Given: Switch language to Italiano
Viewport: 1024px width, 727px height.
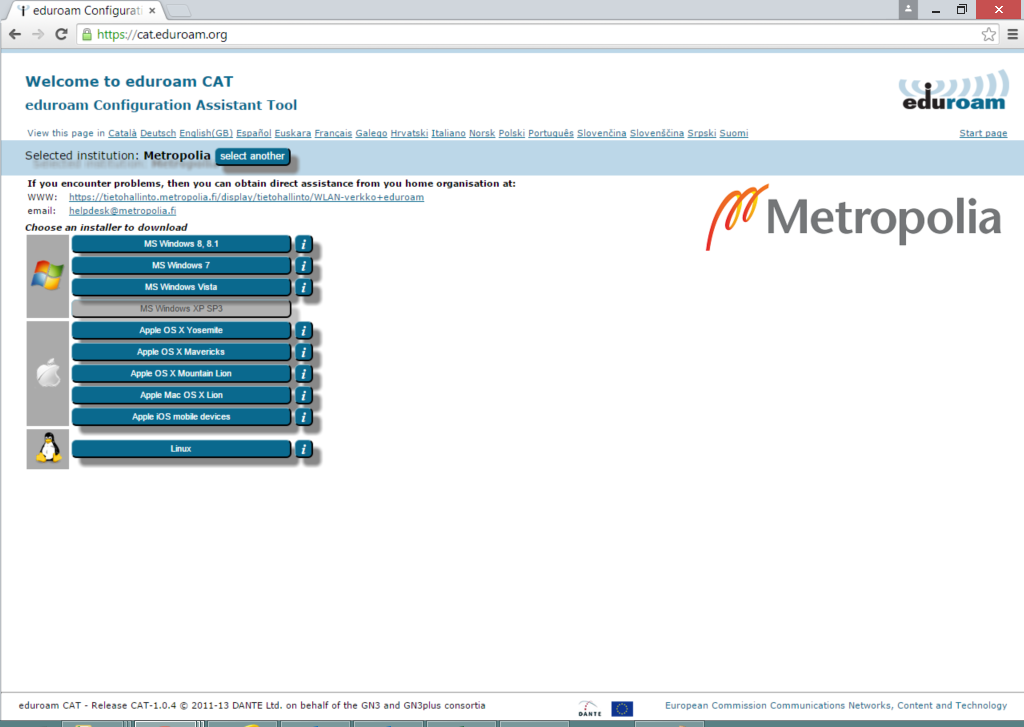Looking at the screenshot, I should tap(448, 133).
